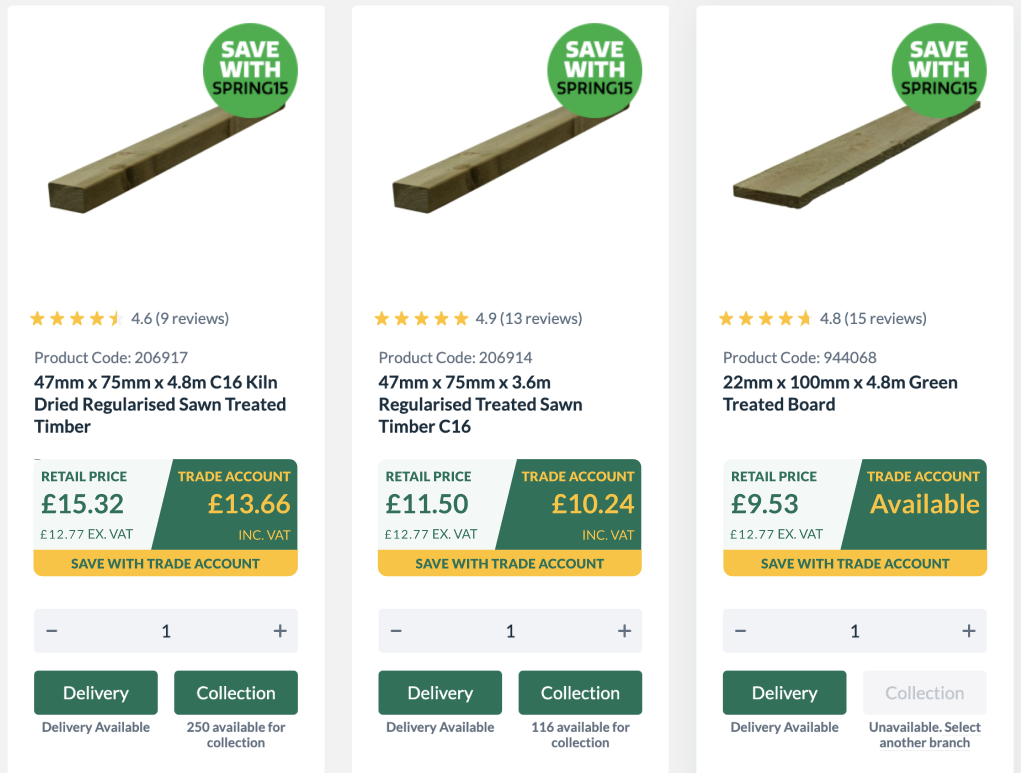This screenshot has height=773, width=1021.
Task: Choose Collection for the 3.6m C16 timber
Action: (580, 692)
